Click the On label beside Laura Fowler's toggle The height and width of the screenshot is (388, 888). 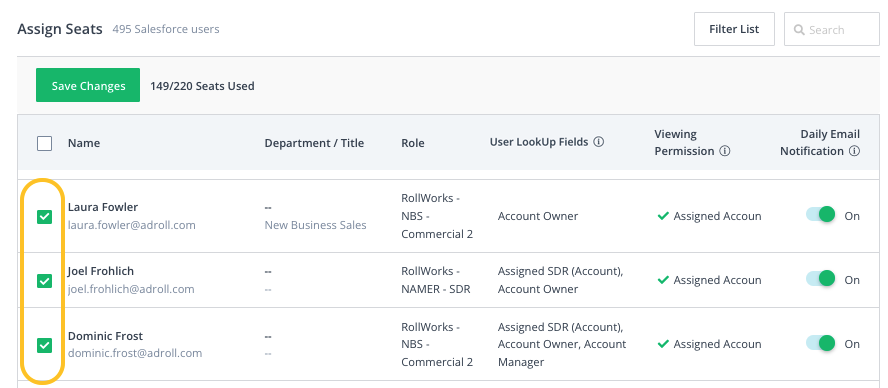(852, 216)
